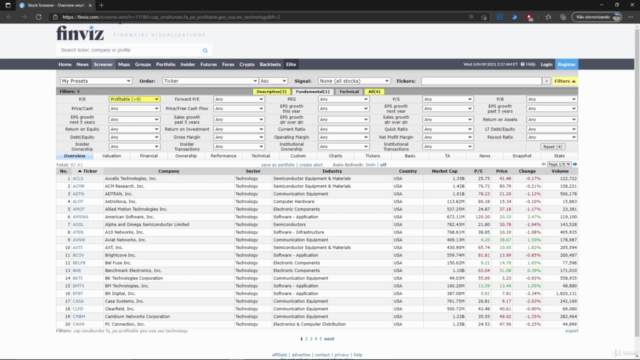Click the Help question mark link

(x=528, y=64)
